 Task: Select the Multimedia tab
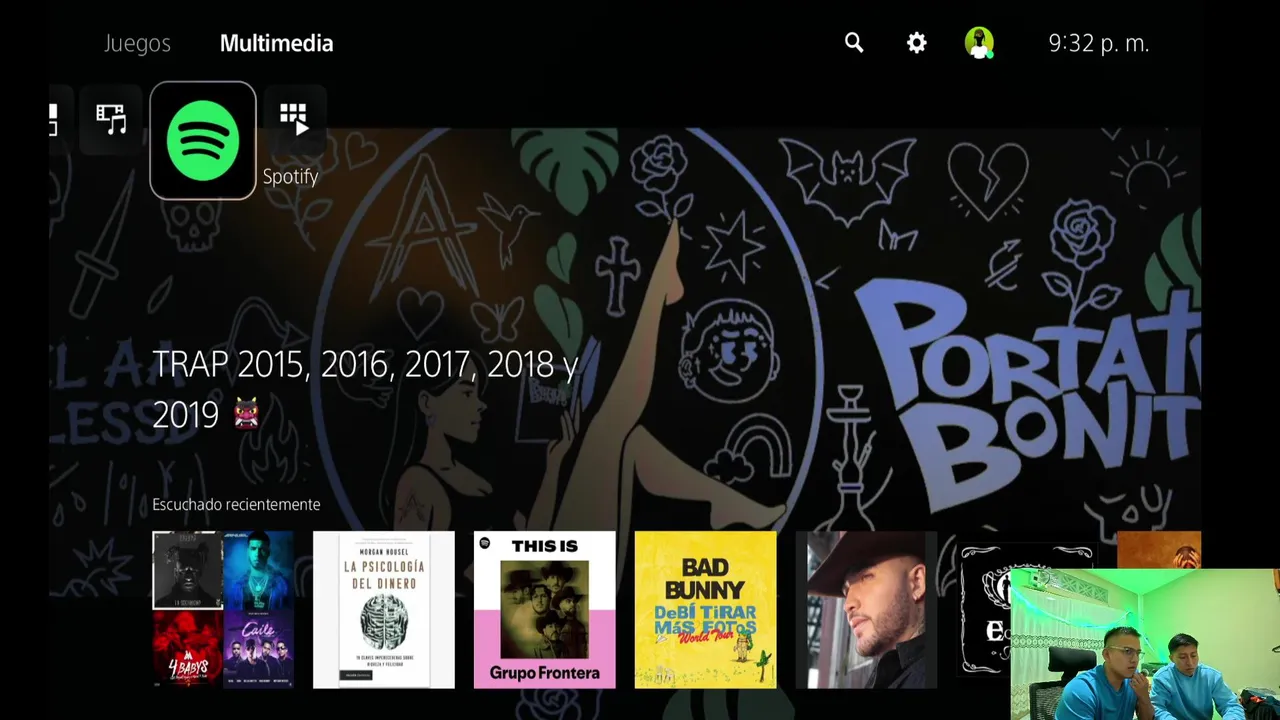click(x=276, y=44)
